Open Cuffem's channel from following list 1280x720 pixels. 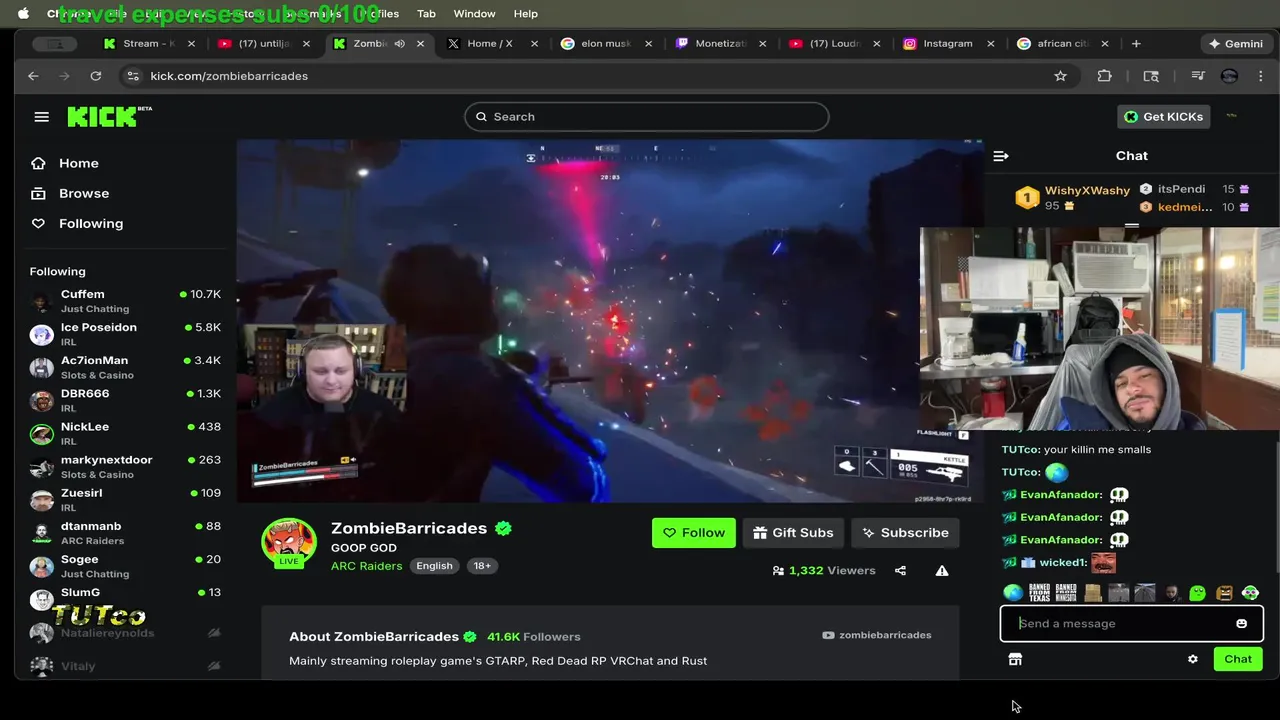click(x=125, y=301)
